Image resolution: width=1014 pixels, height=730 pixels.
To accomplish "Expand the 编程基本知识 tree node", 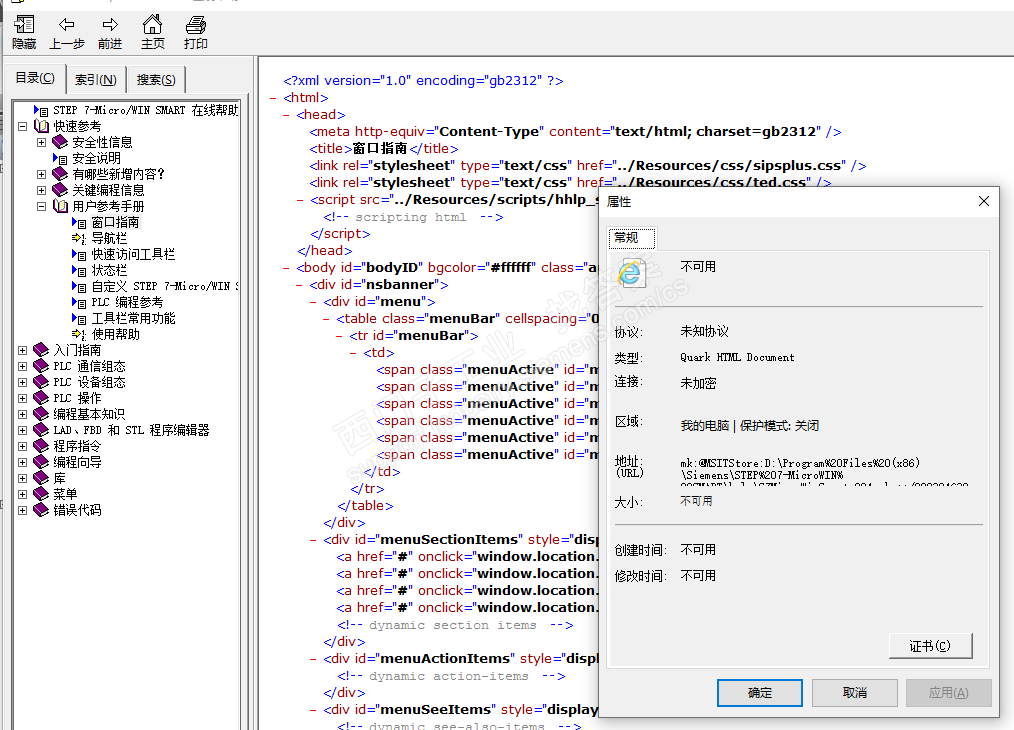I will tap(23, 414).
